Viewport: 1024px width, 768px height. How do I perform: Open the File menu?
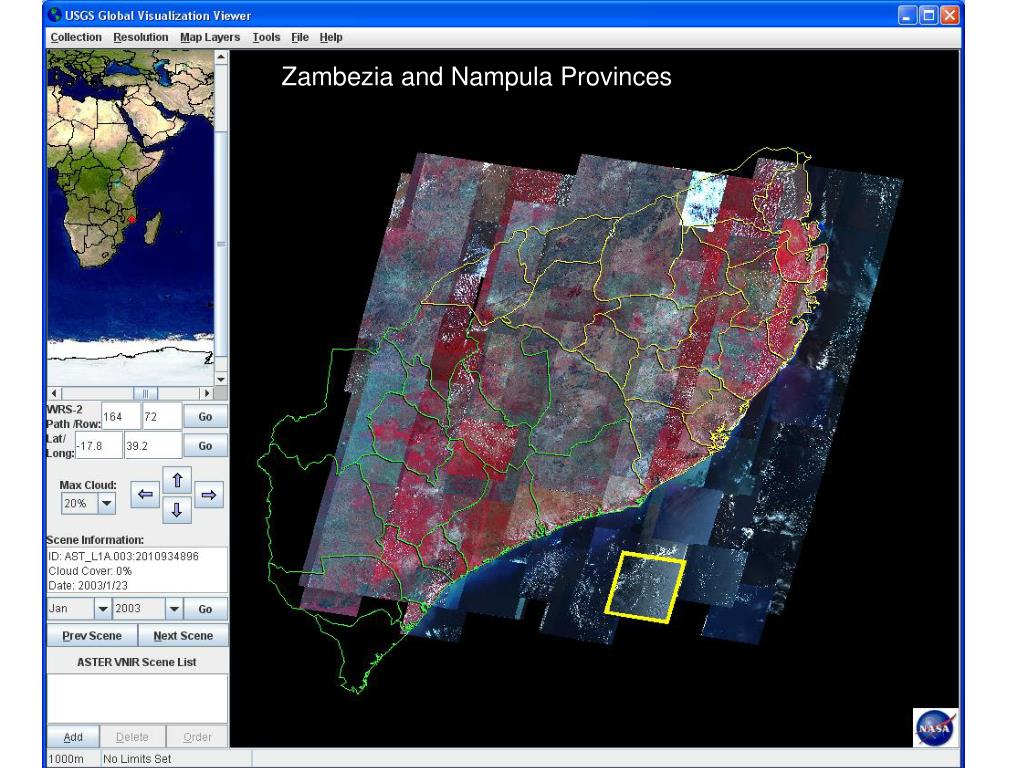(x=300, y=37)
